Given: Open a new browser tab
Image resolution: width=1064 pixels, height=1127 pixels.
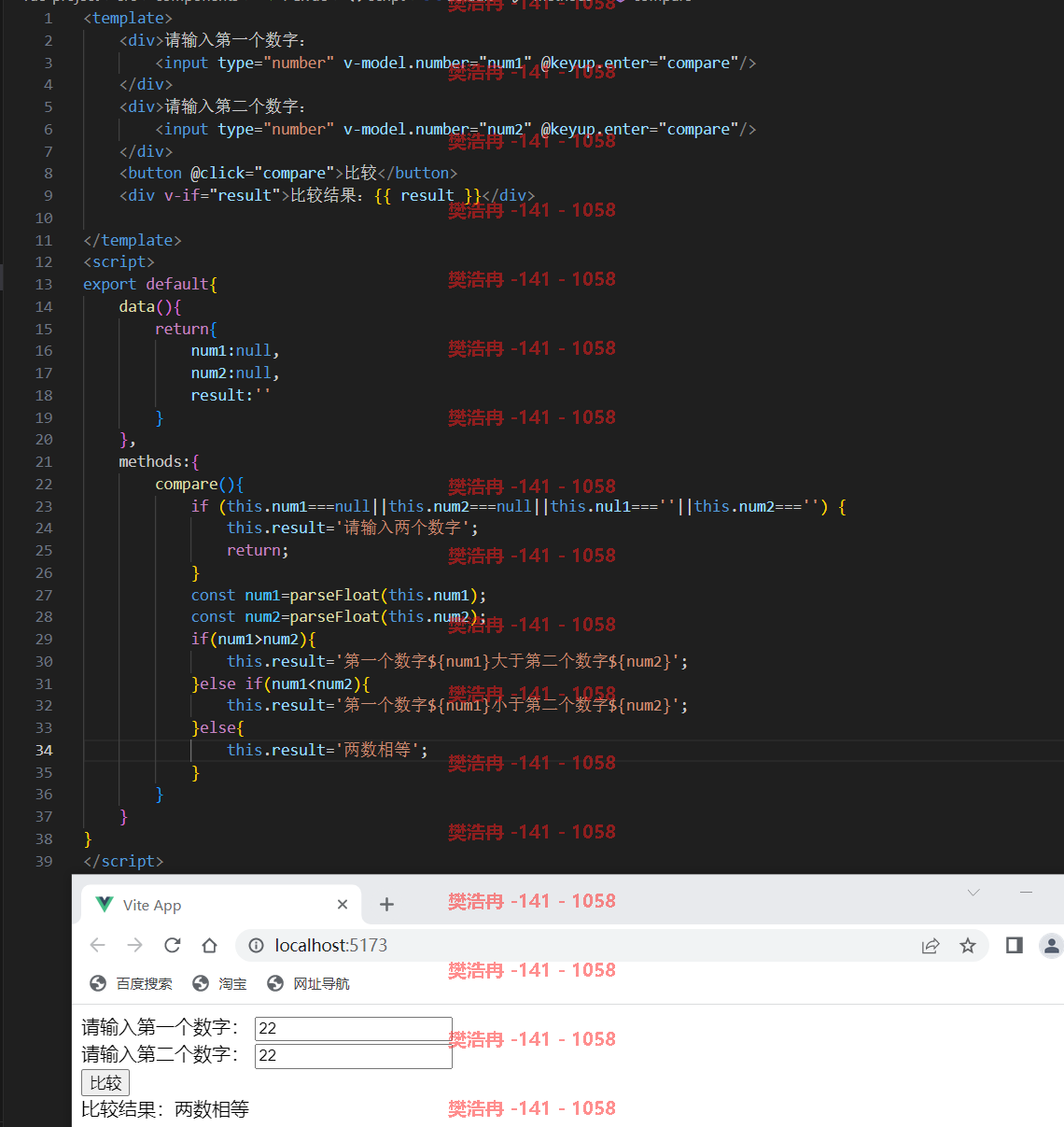Looking at the screenshot, I should pos(386,904).
